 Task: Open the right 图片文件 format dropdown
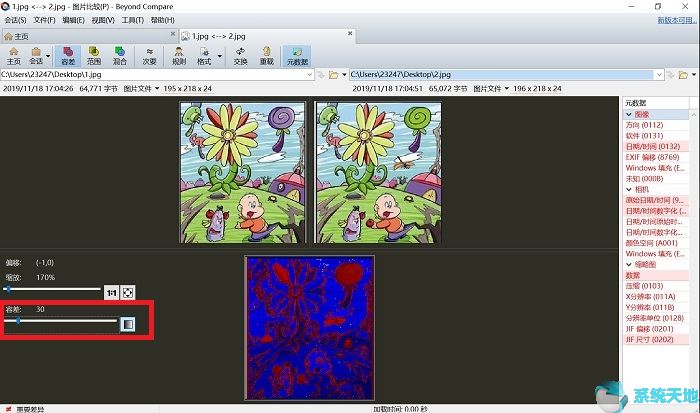(x=491, y=88)
